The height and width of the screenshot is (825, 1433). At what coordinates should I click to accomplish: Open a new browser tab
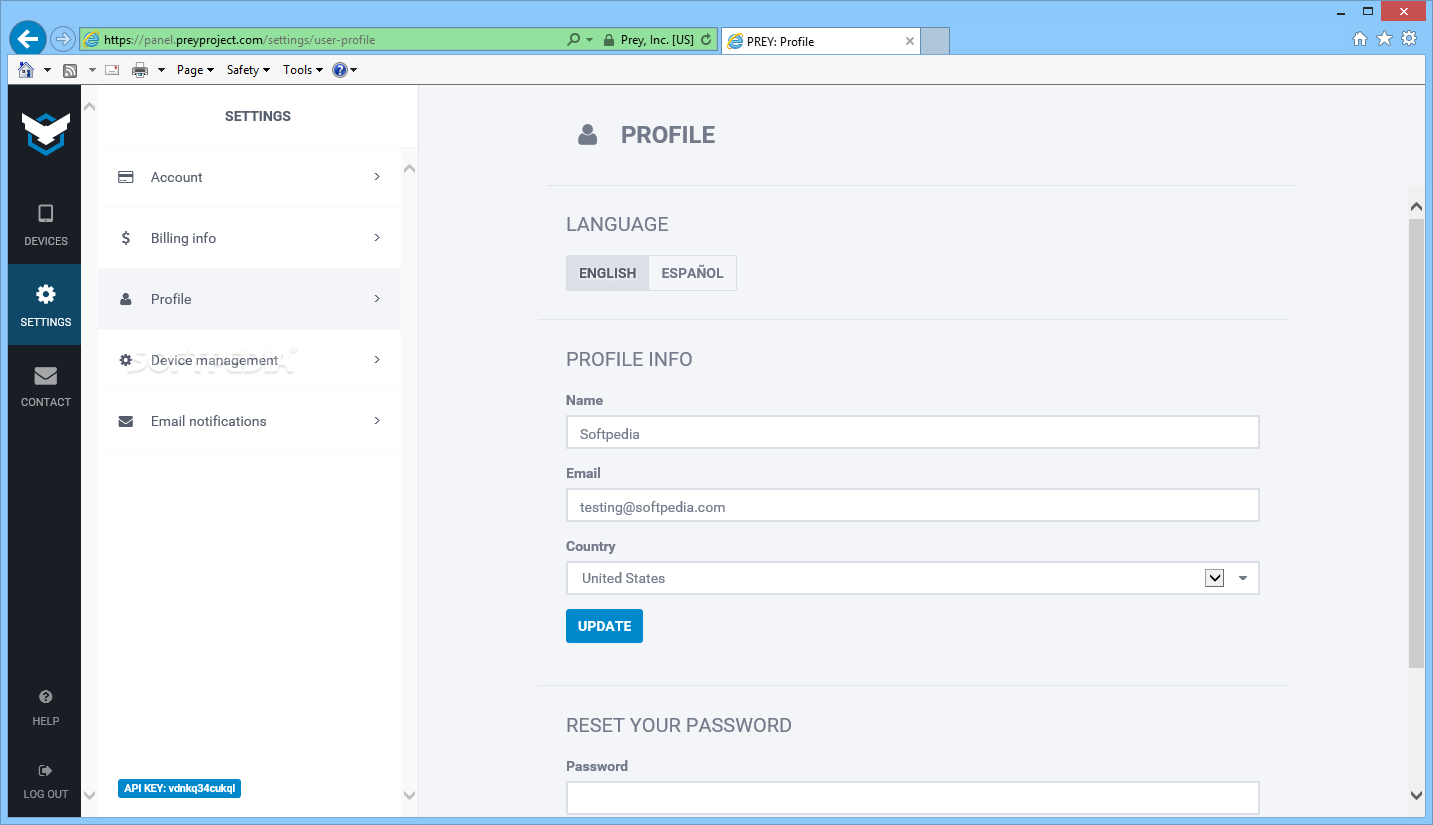click(x=935, y=41)
